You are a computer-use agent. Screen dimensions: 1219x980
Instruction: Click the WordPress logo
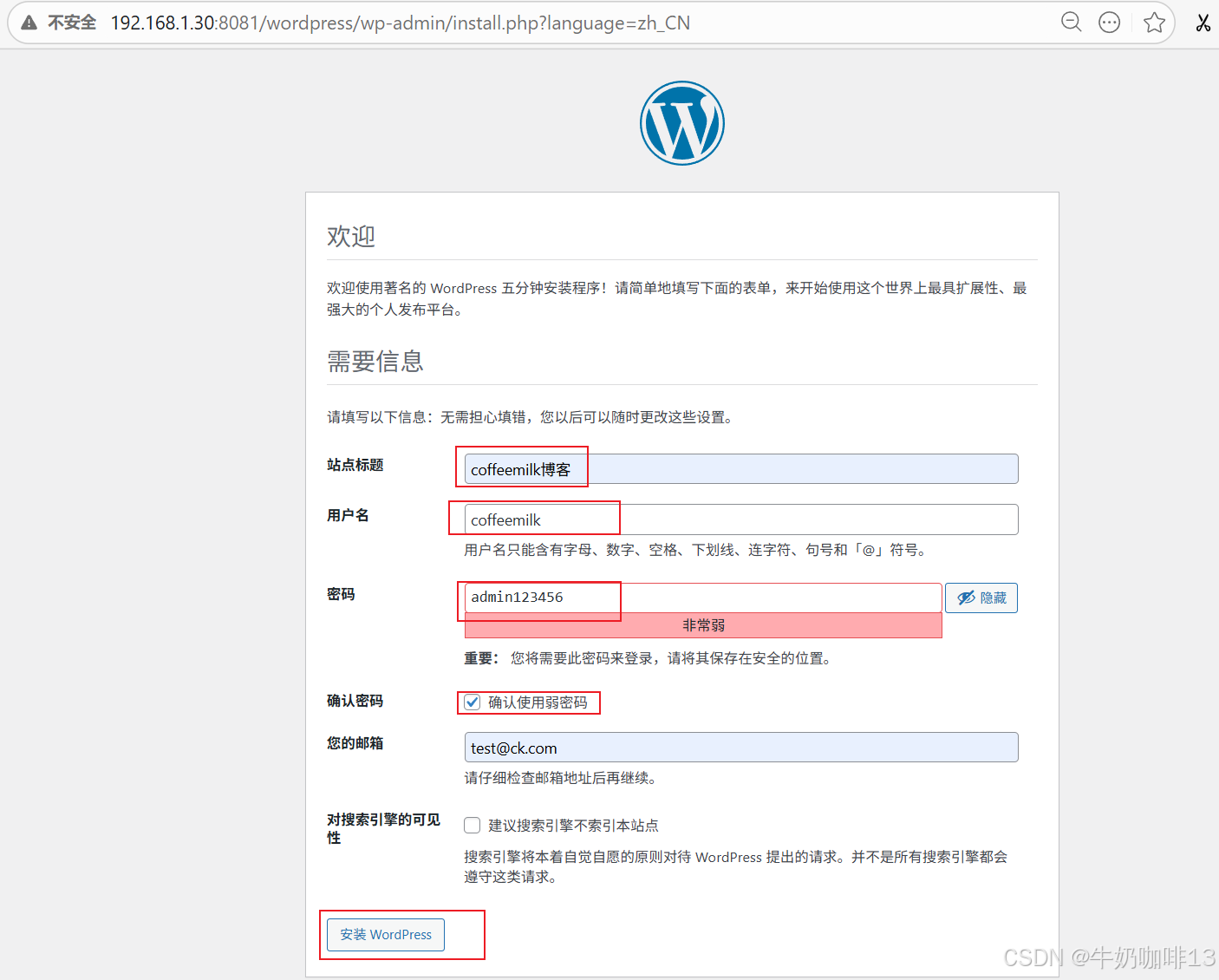(682, 123)
